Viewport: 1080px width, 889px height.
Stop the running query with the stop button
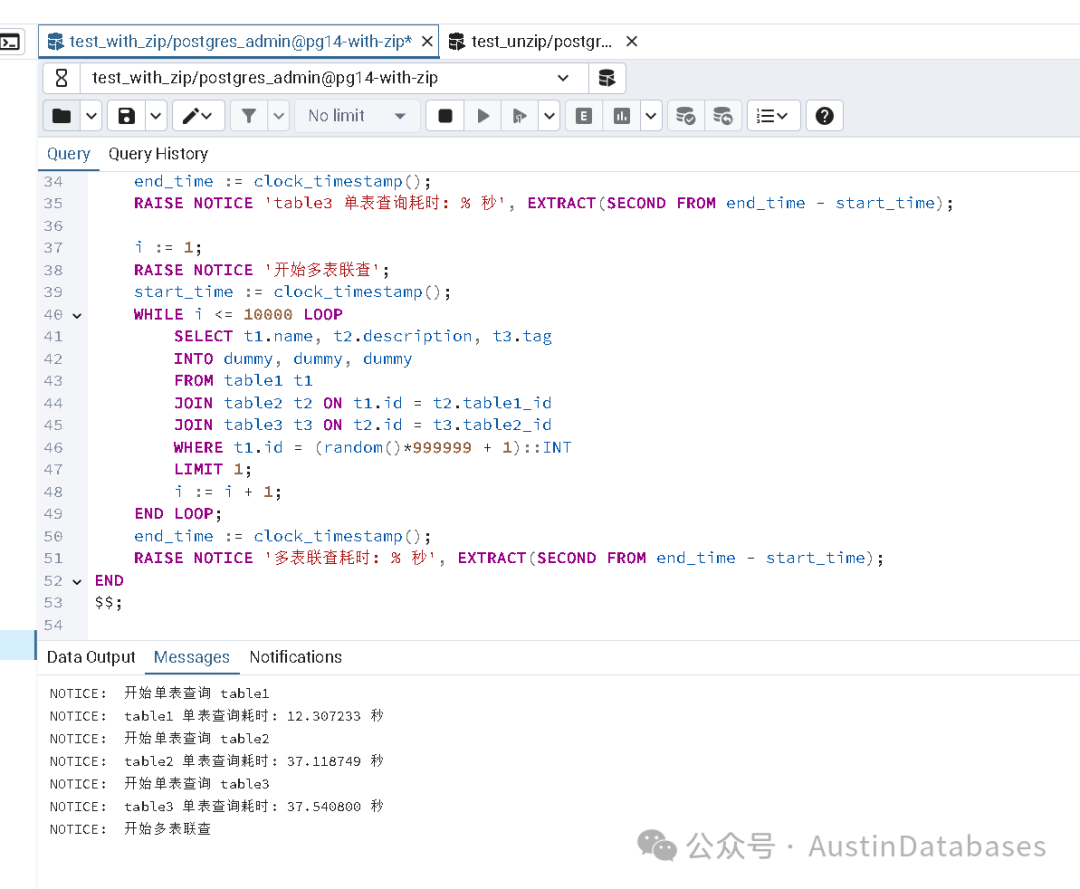[x=445, y=116]
